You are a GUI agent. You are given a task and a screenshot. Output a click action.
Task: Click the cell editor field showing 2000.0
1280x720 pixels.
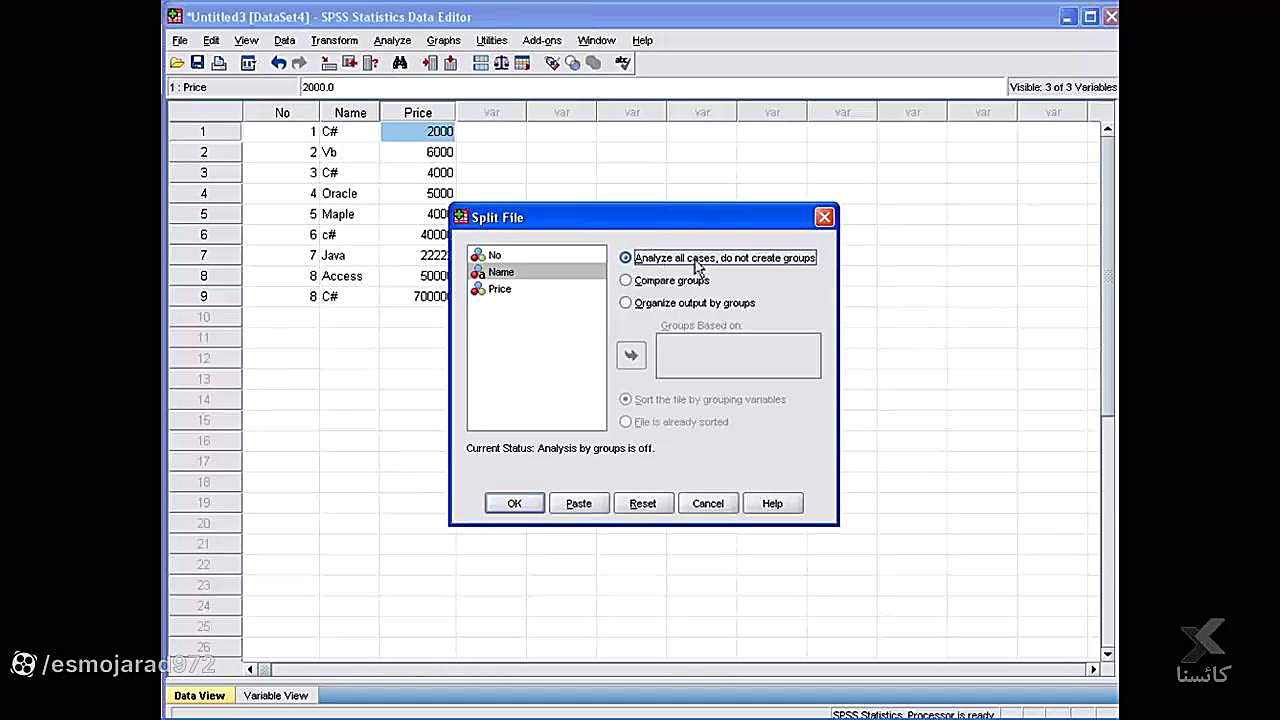[x=650, y=87]
